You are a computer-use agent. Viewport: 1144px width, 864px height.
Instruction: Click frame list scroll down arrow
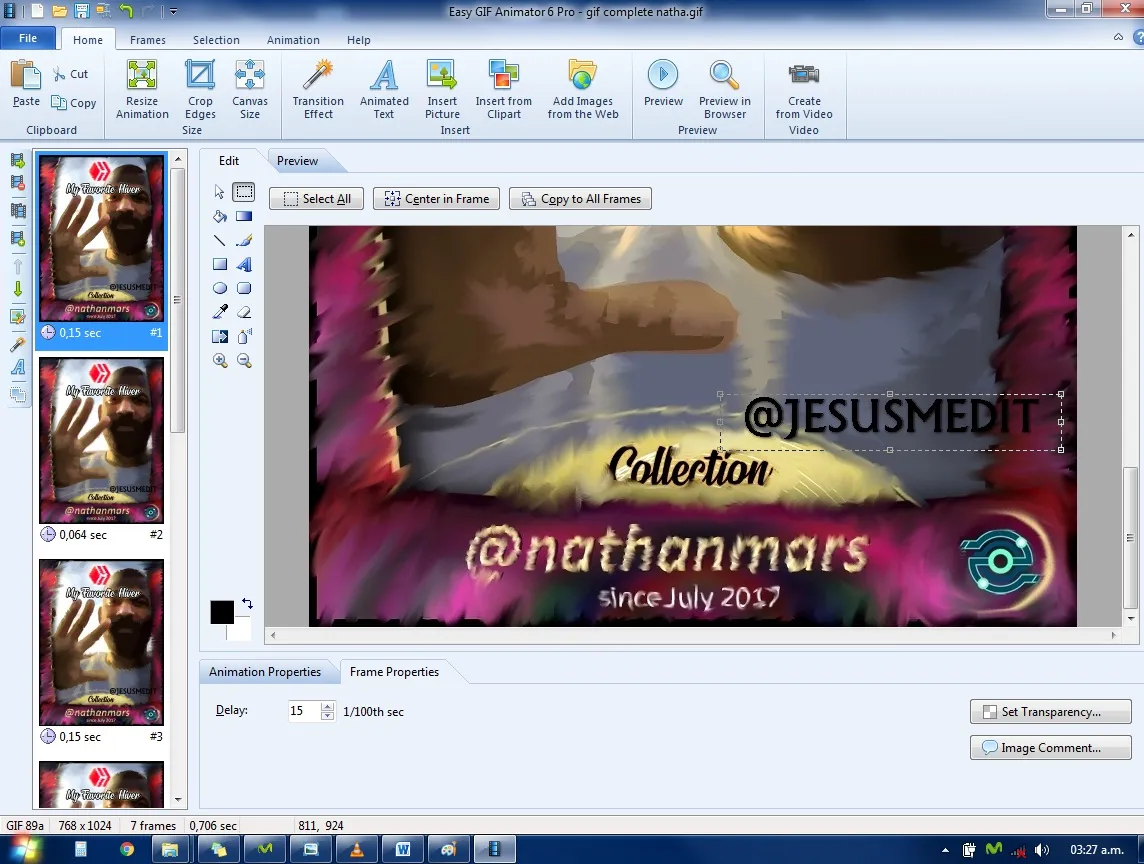pyautogui.click(x=178, y=800)
